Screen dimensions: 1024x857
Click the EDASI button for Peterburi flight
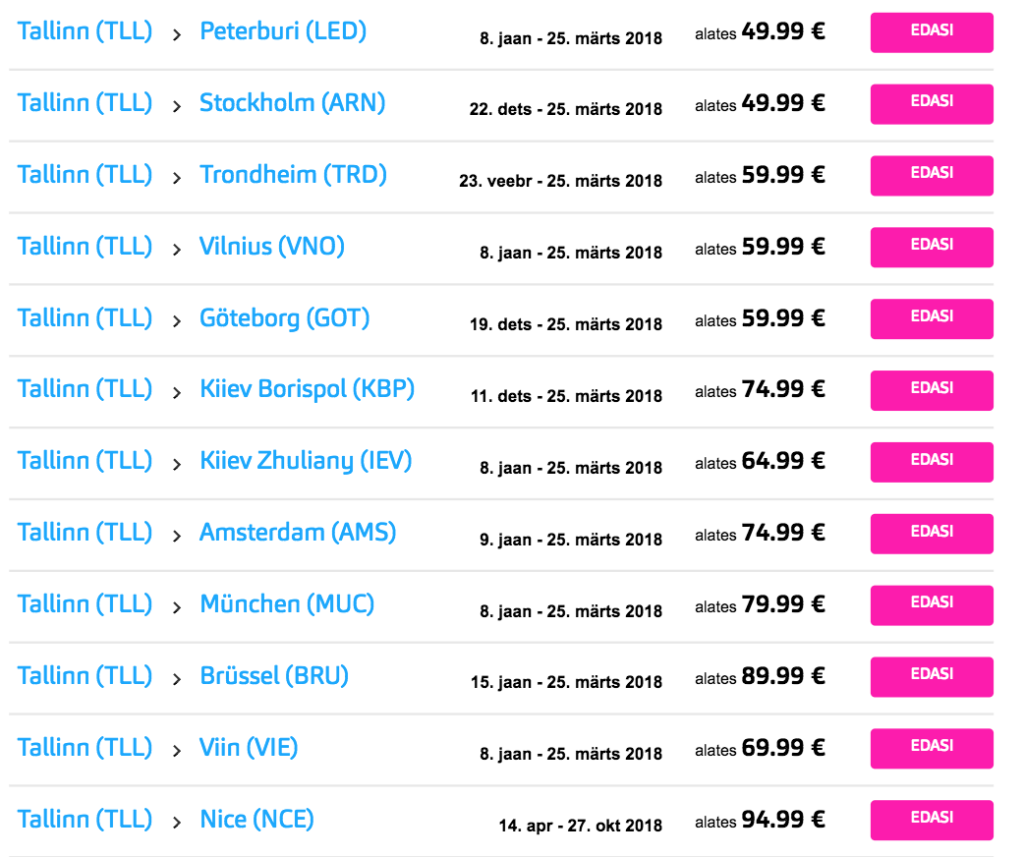[x=931, y=32]
